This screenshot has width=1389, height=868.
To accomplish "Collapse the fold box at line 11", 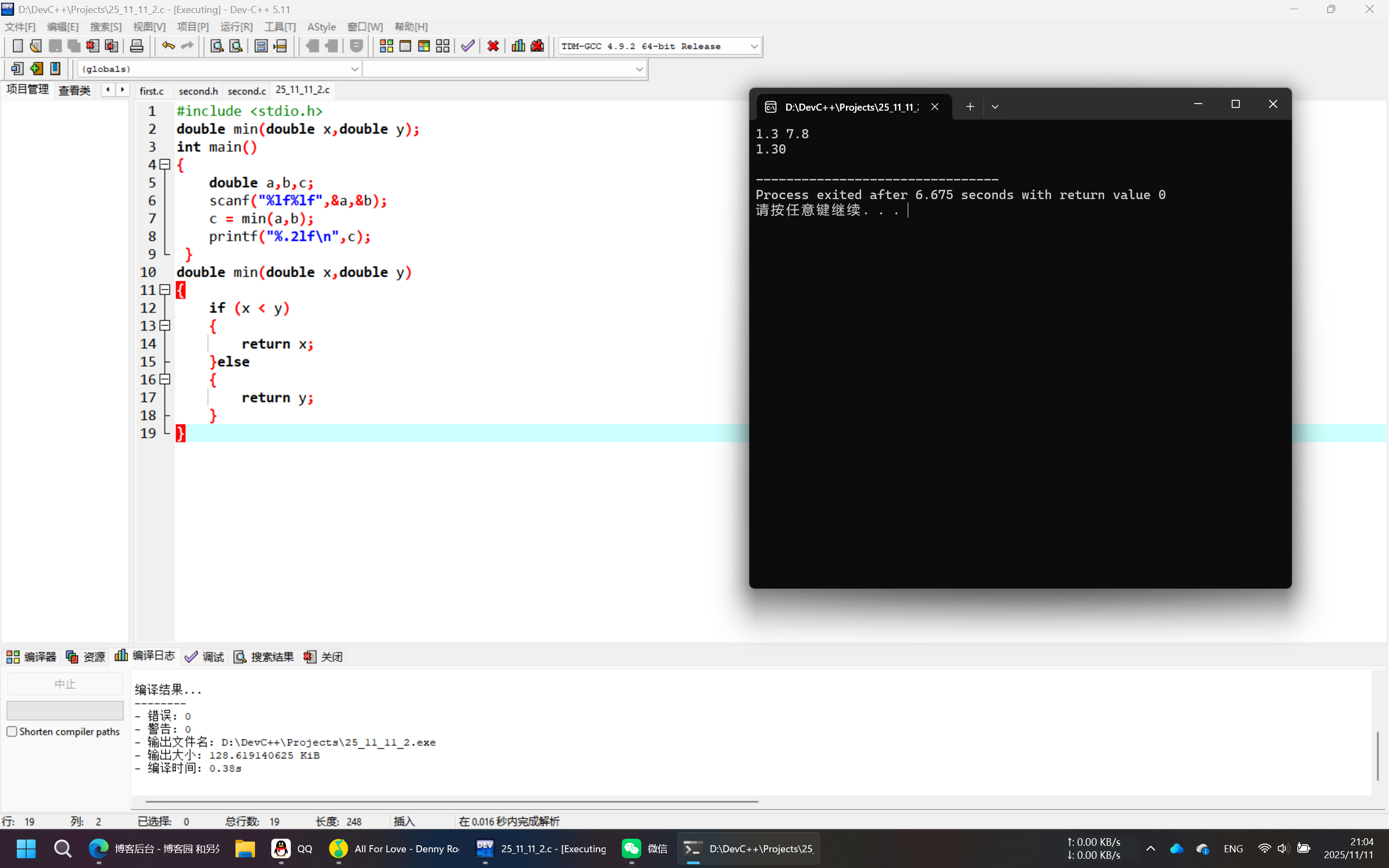I will tap(165, 290).
